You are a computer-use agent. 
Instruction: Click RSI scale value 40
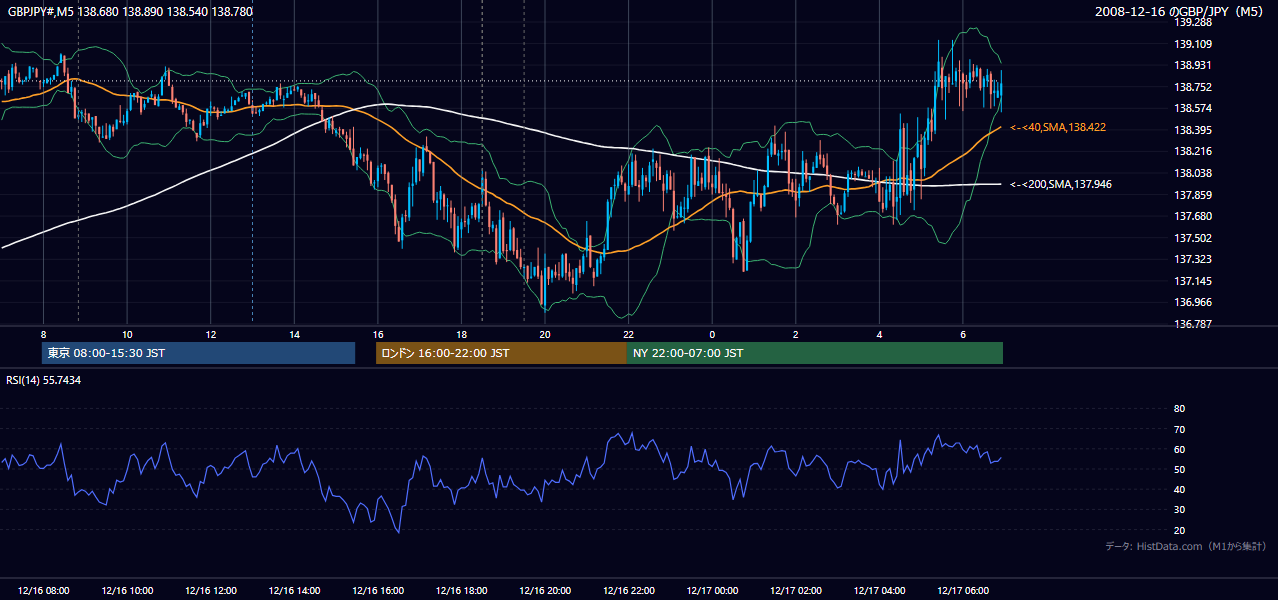(x=1179, y=489)
